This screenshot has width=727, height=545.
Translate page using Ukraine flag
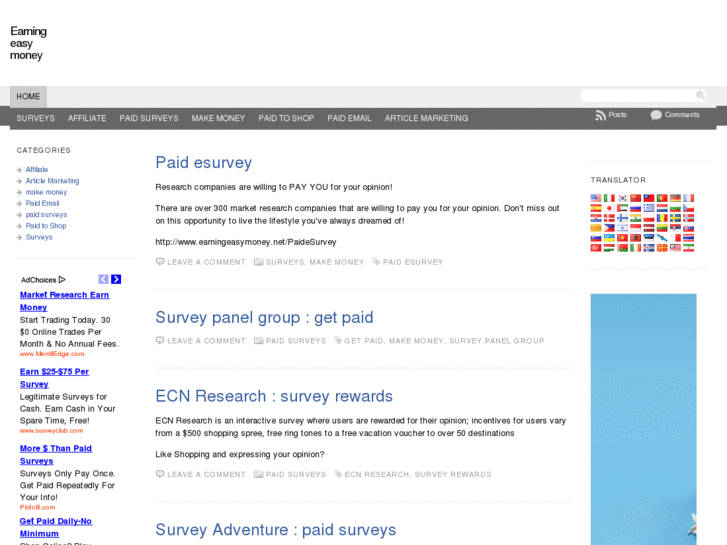point(609,238)
